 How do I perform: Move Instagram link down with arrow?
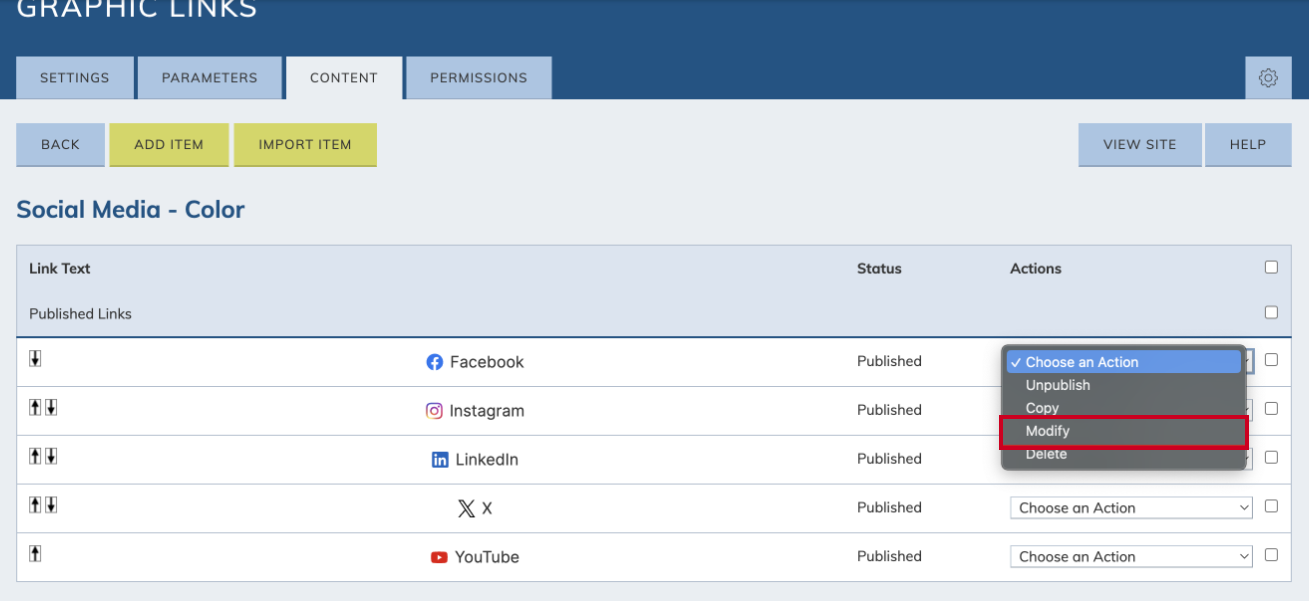coord(51,407)
